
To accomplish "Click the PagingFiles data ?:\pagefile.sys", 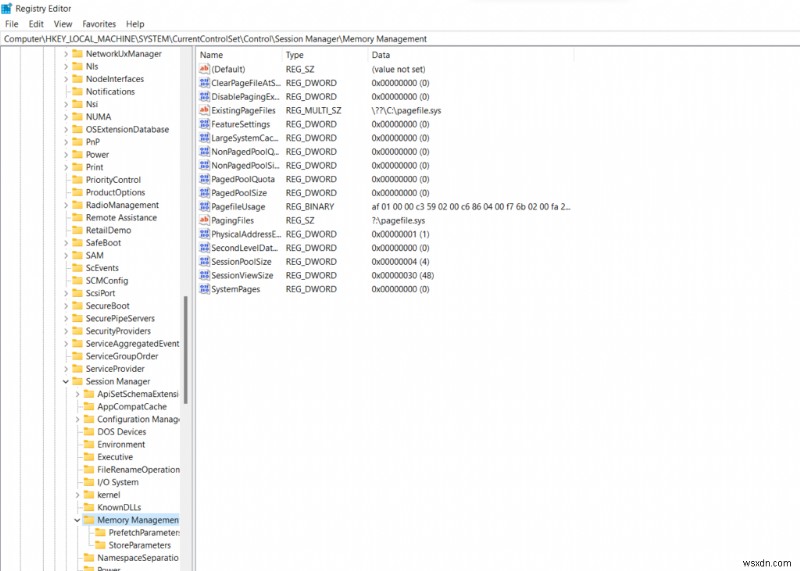I will (x=398, y=220).
